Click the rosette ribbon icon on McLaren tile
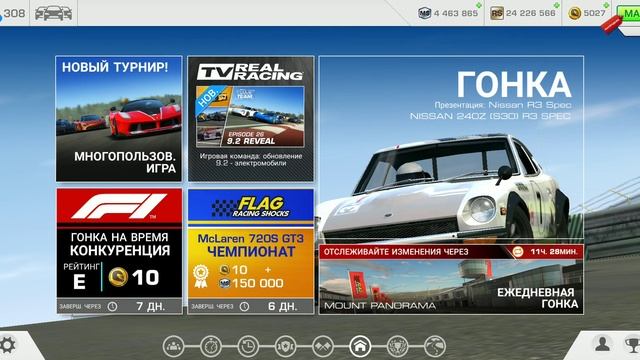 (200, 277)
